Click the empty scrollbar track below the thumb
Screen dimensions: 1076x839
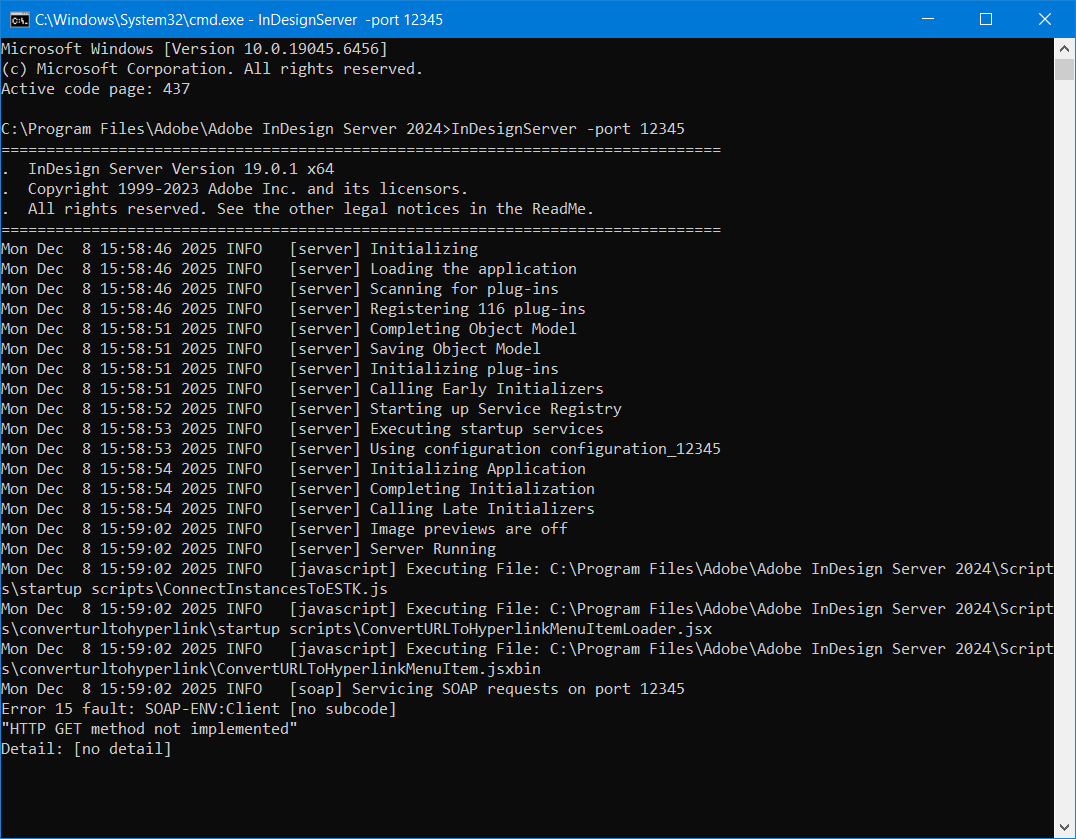point(1065,450)
